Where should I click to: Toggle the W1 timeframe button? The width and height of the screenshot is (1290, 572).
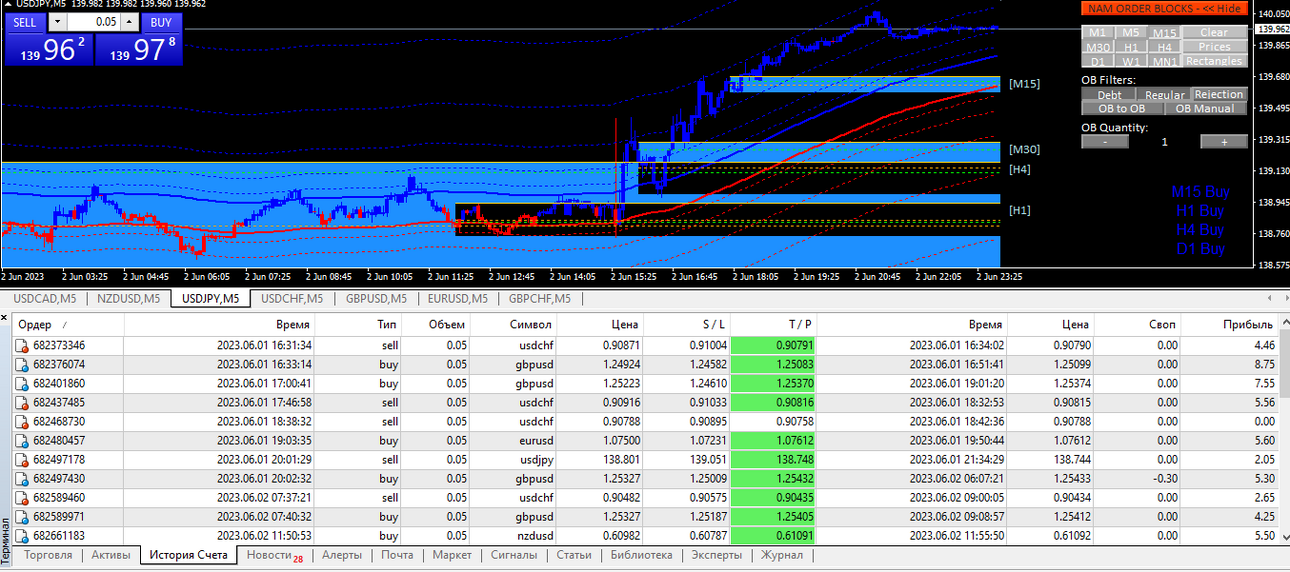(1130, 61)
